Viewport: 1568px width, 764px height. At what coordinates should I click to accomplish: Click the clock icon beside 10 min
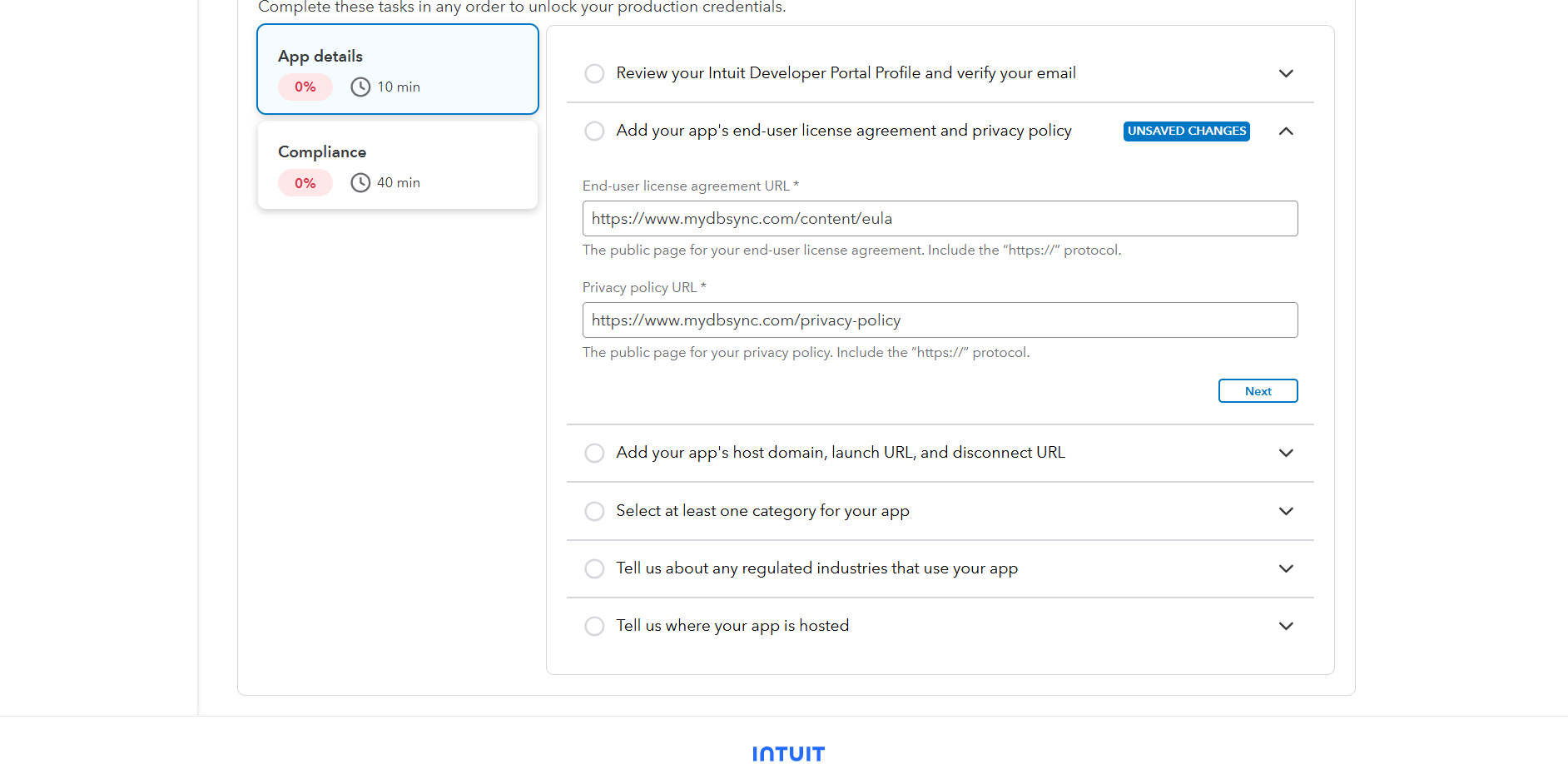[x=360, y=87]
